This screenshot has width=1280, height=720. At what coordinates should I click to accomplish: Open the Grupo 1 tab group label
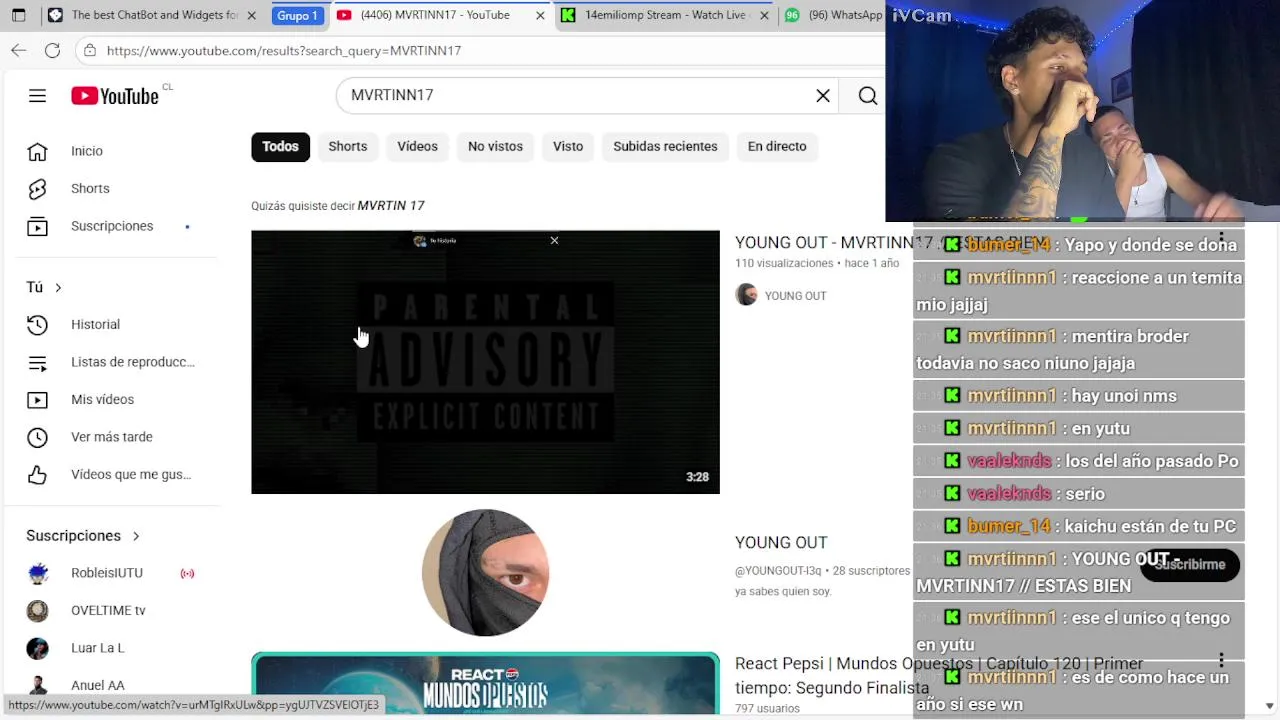pos(297,15)
